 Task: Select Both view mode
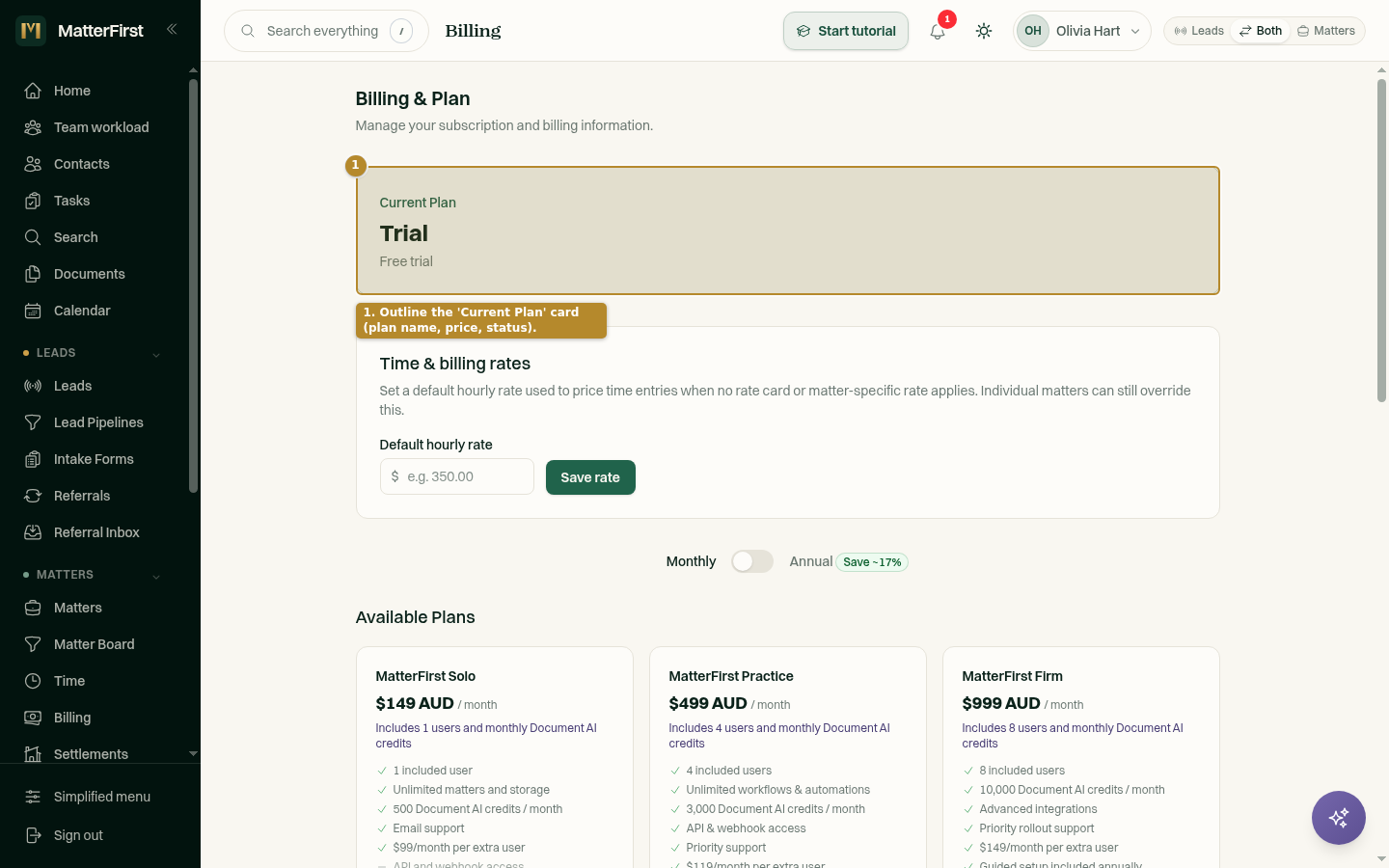tap(1261, 31)
